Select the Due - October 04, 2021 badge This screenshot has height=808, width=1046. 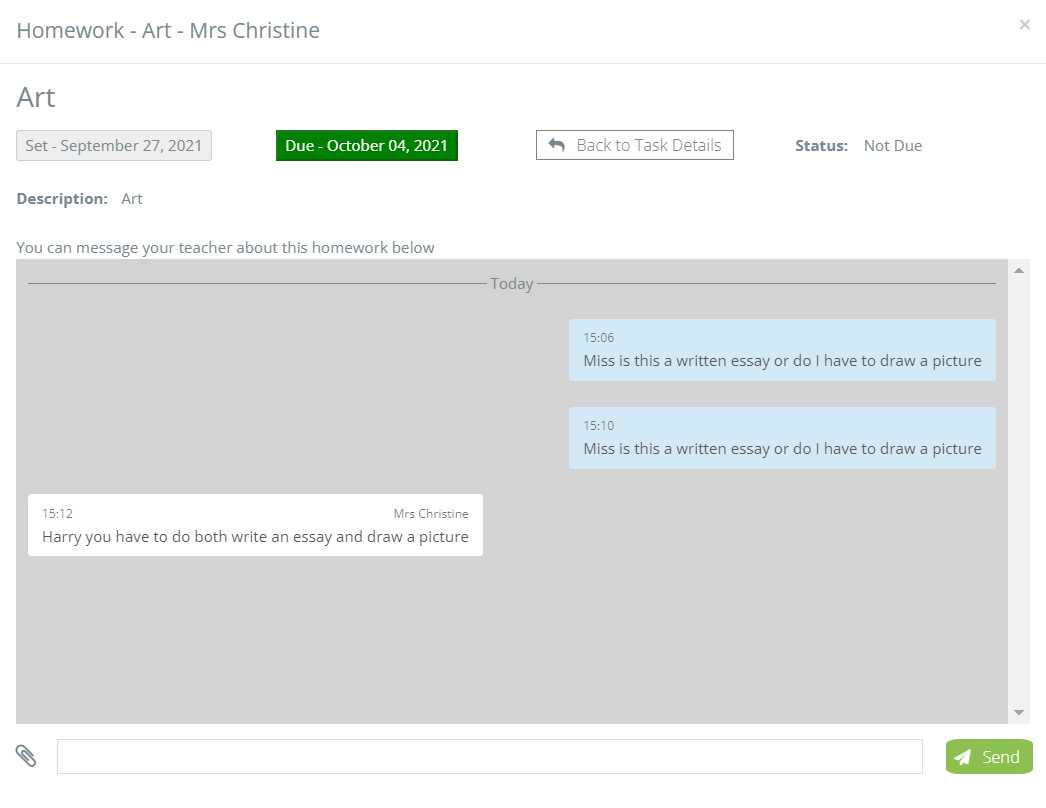[366, 144]
